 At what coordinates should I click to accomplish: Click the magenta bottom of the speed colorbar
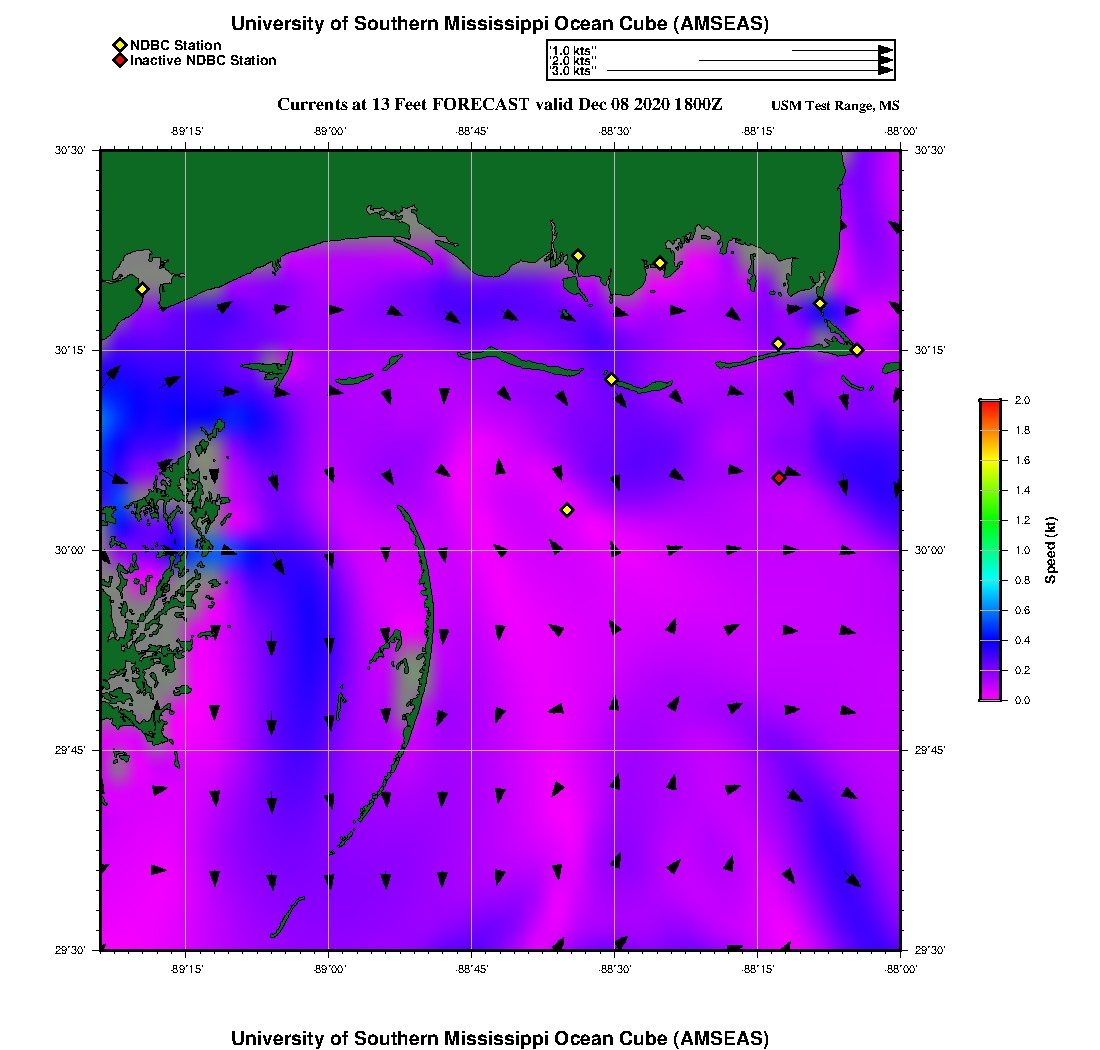990,696
